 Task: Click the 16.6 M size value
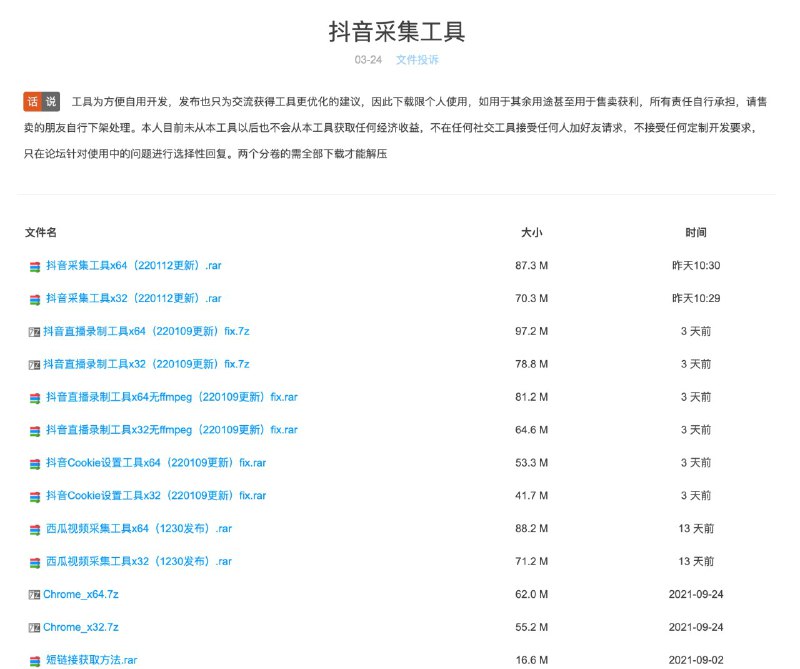tap(531, 660)
